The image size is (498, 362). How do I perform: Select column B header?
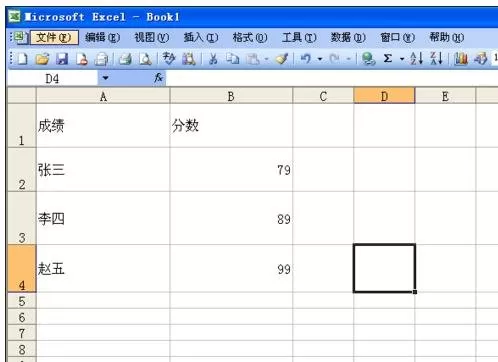coord(231,96)
